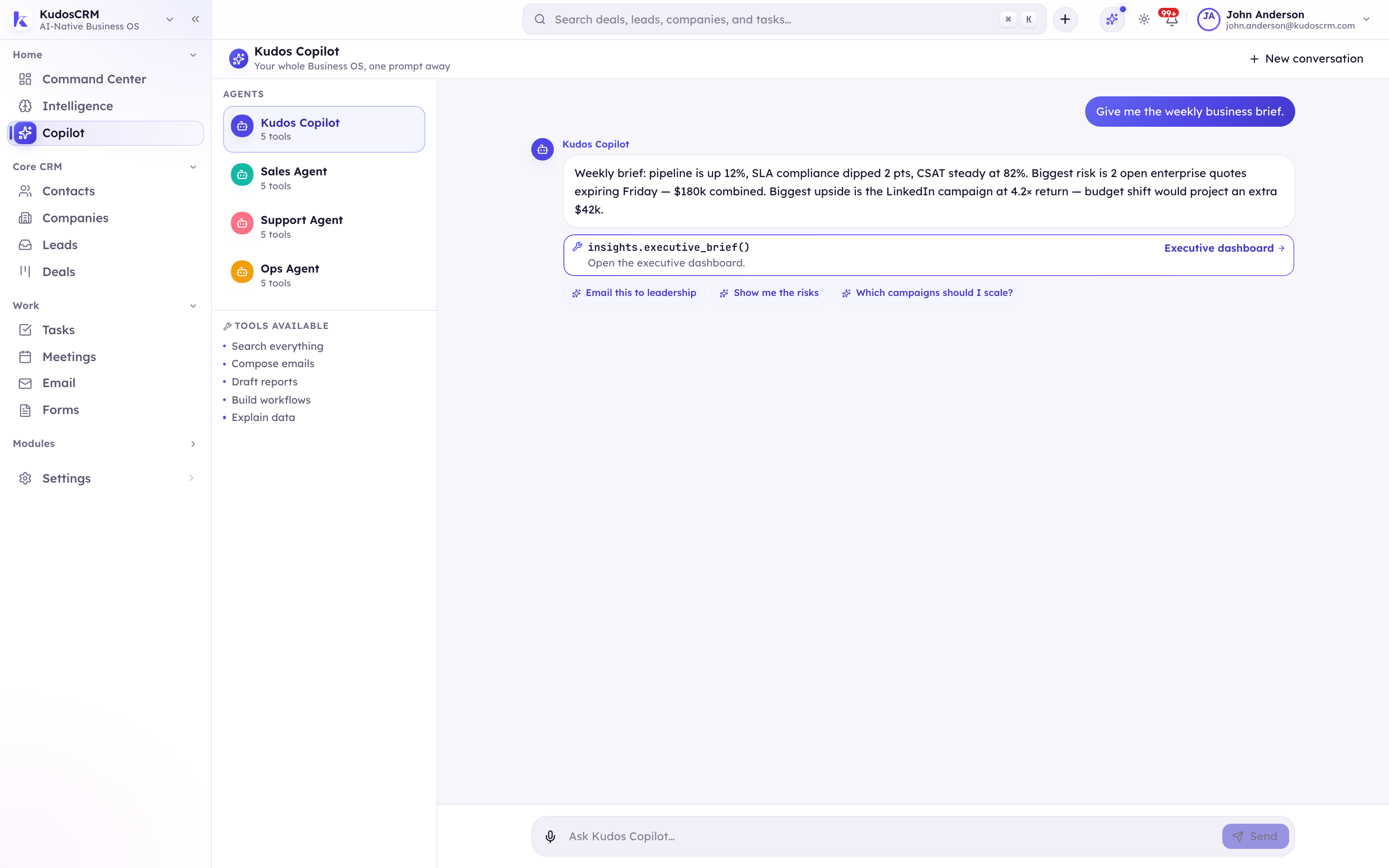Click the Settings gear icon in the sidebar
This screenshot has width=1389, height=868.
[25, 478]
